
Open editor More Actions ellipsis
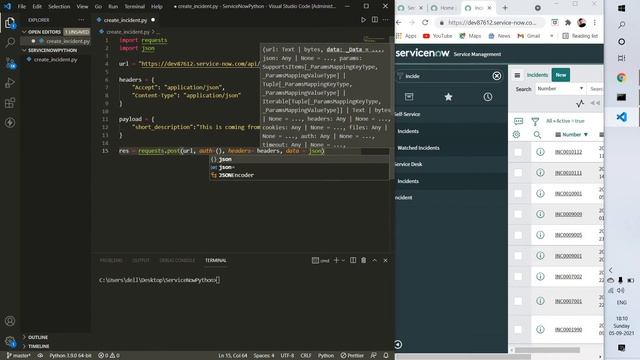coord(386,20)
